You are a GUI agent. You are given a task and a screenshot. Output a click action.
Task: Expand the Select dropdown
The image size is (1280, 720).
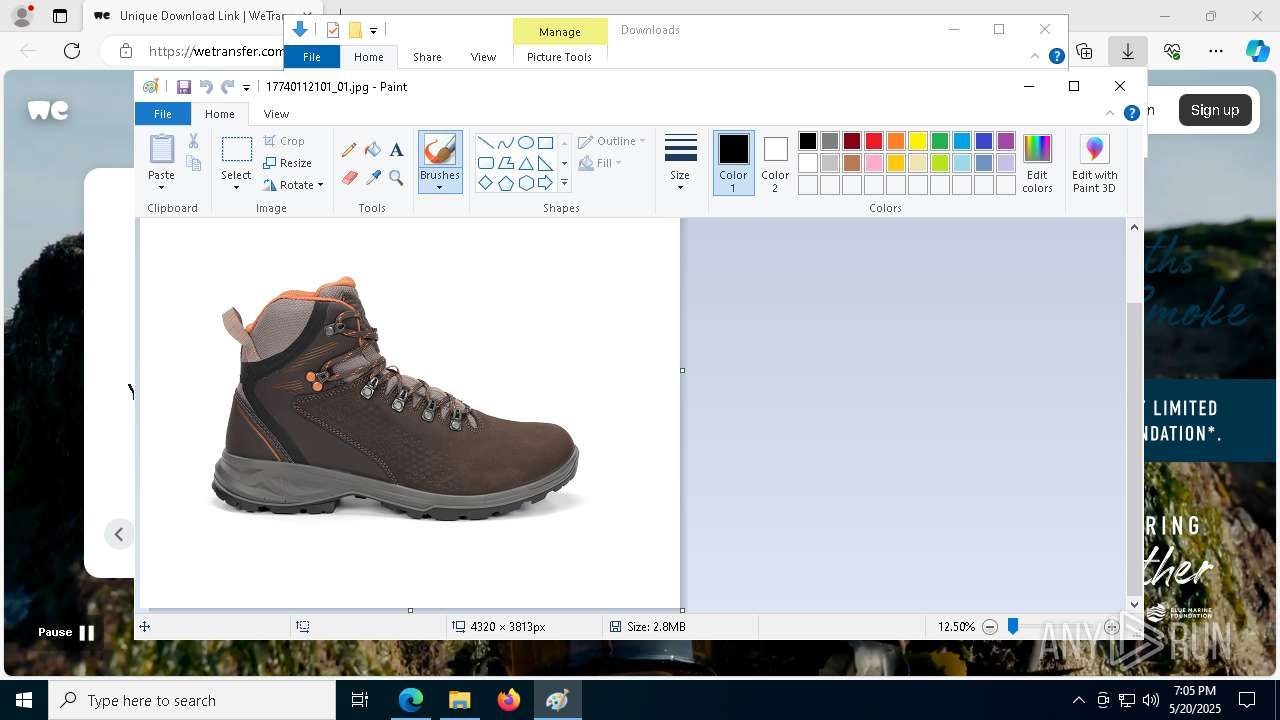236,187
